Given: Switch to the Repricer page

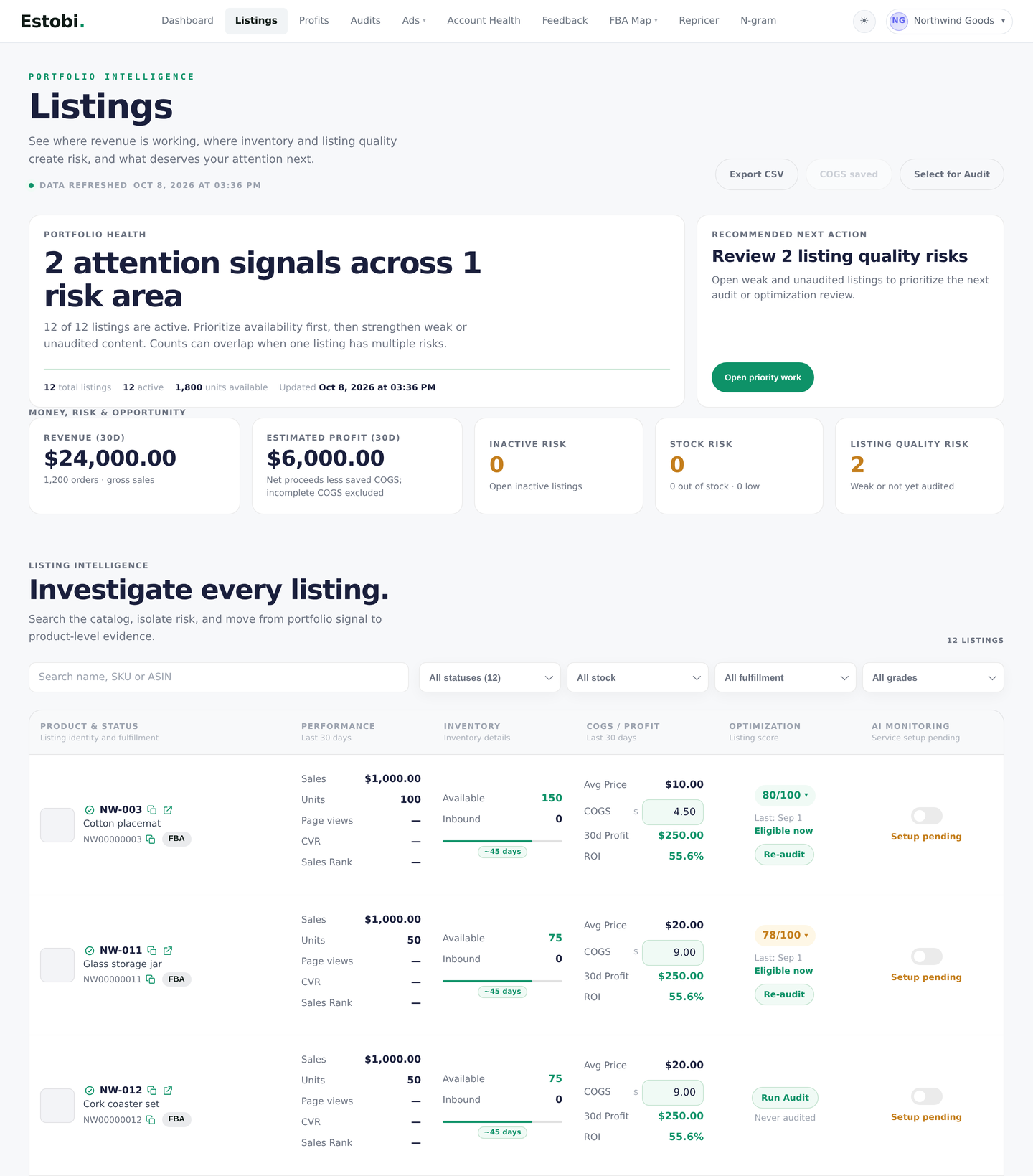Looking at the screenshot, I should coord(699,21).
